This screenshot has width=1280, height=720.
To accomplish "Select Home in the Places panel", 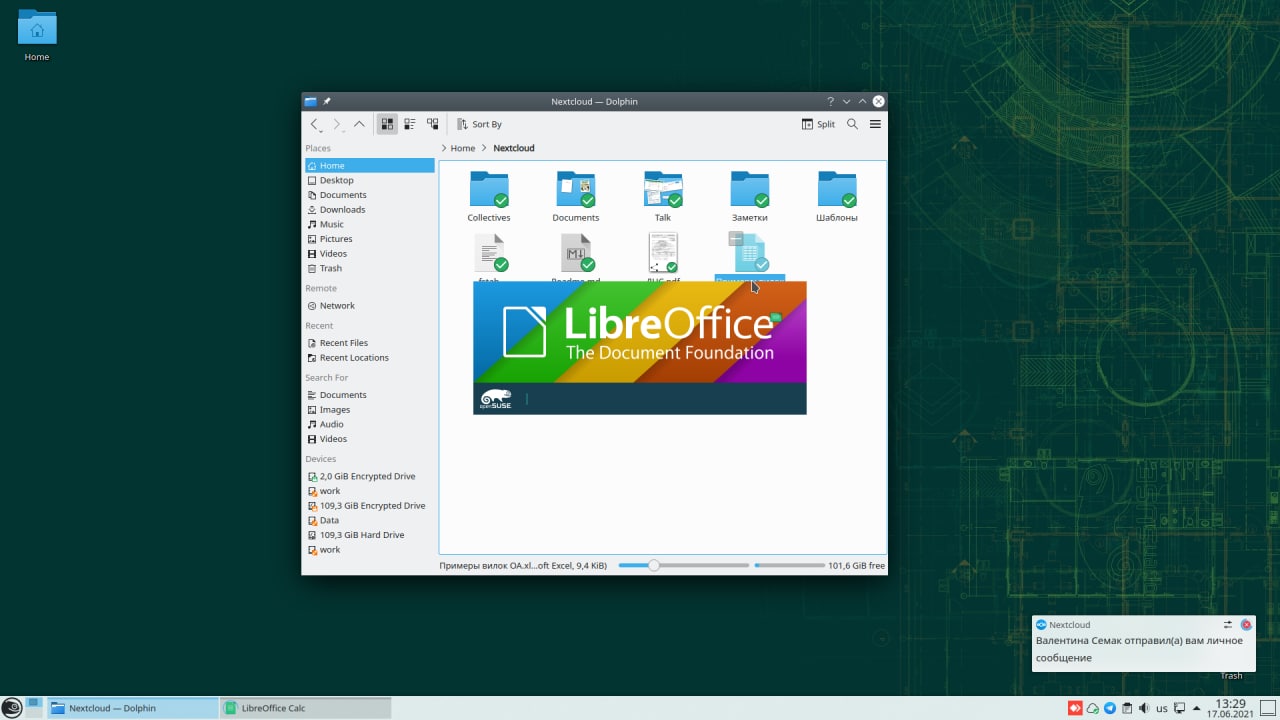I will point(370,165).
